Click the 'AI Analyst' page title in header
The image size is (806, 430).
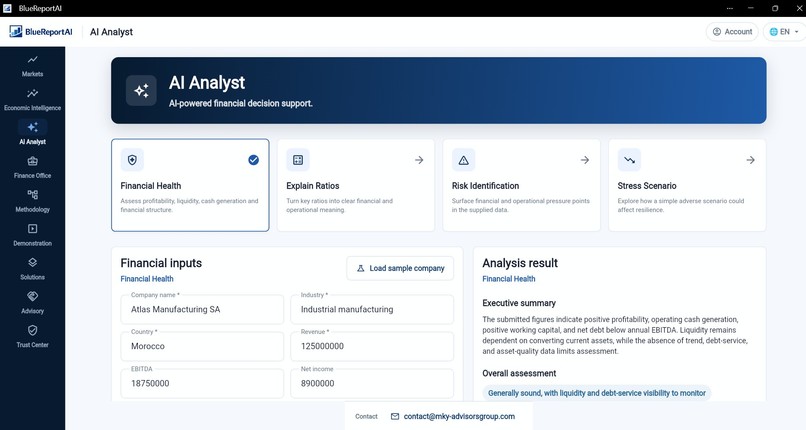[x=111, y=32]
